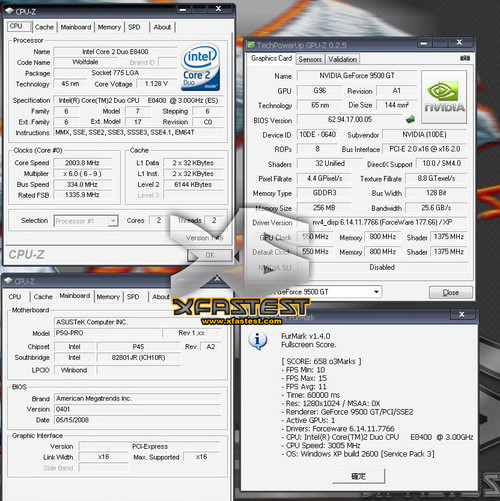The width and height of the screenshot is (500, 501).
Task: Click the Socket 775 LGA package field
Action: [115, 73]
